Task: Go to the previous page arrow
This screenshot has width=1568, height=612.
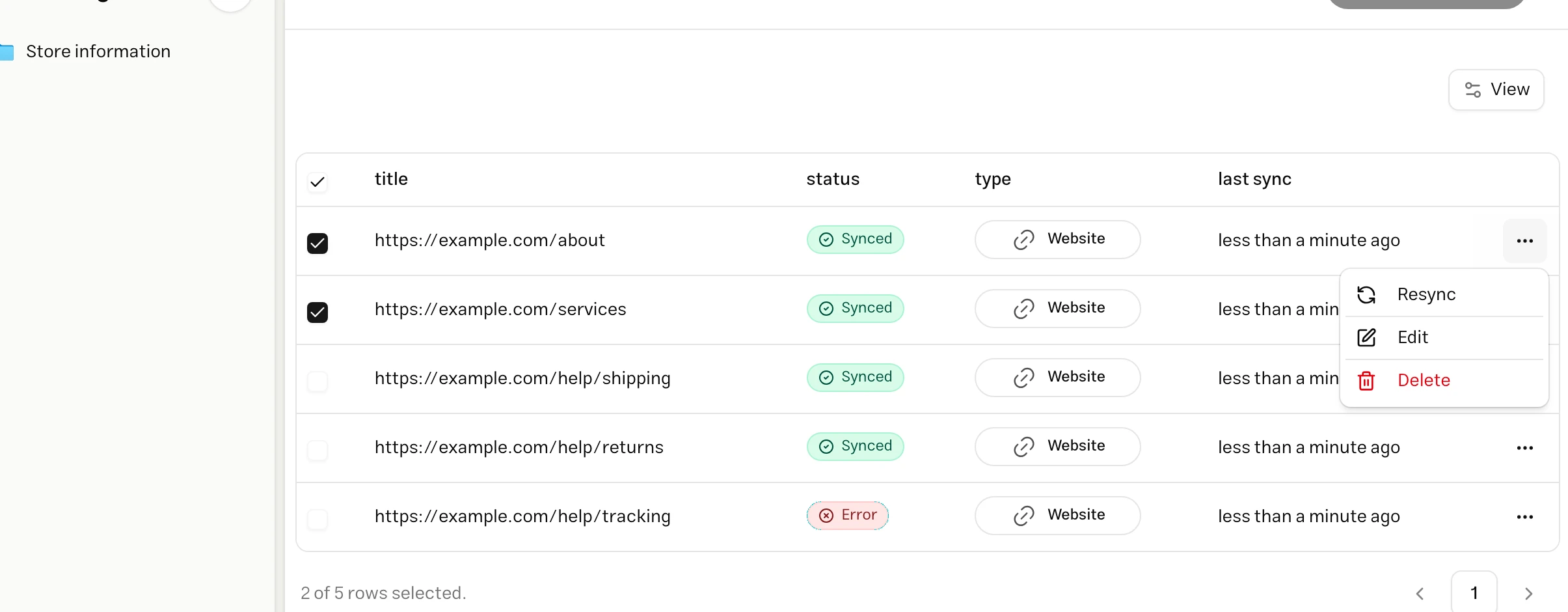Action: pyautogui.click(x=1420, y=594)
